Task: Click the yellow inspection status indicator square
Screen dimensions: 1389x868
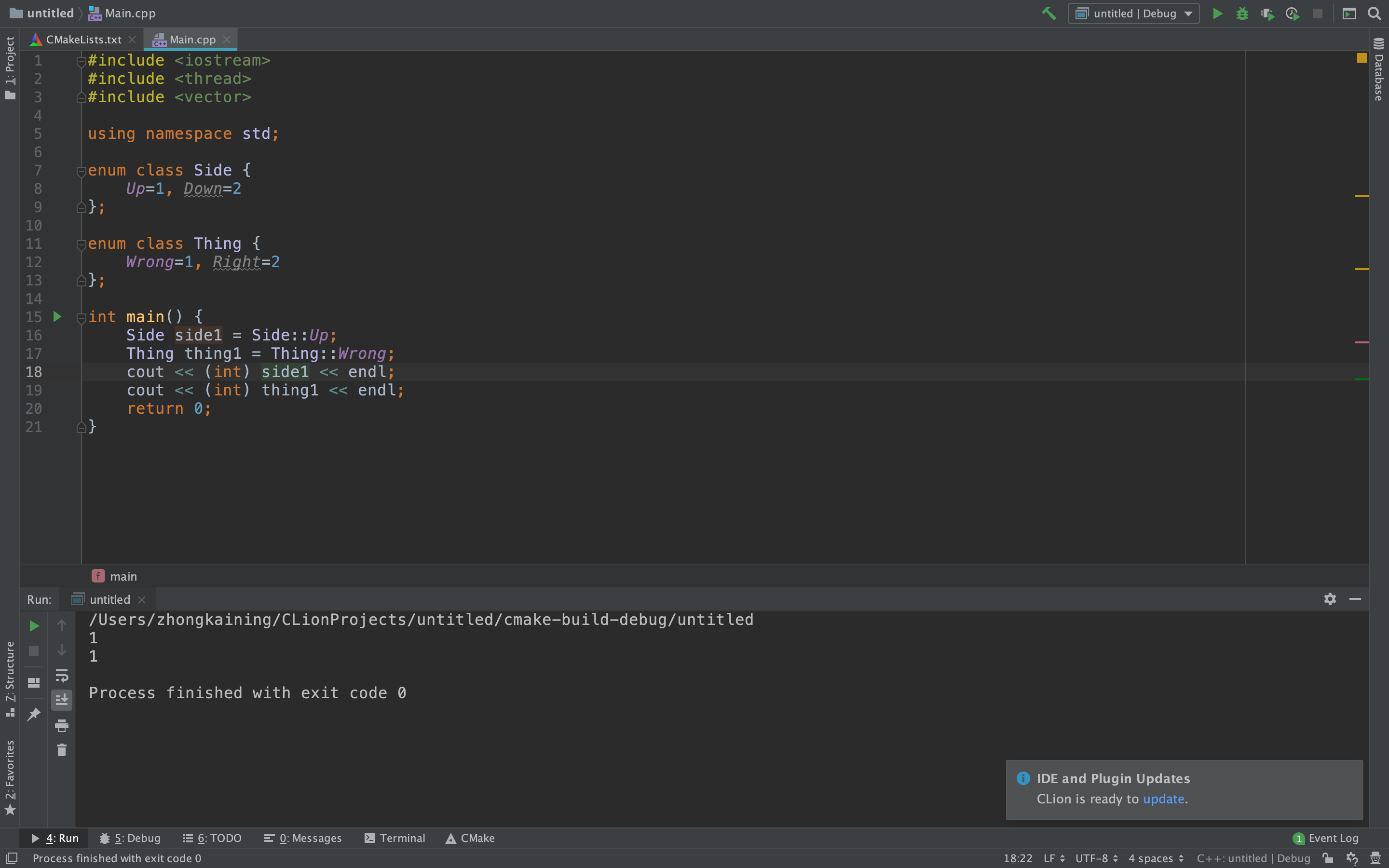Action: (x=1362, y=58)
